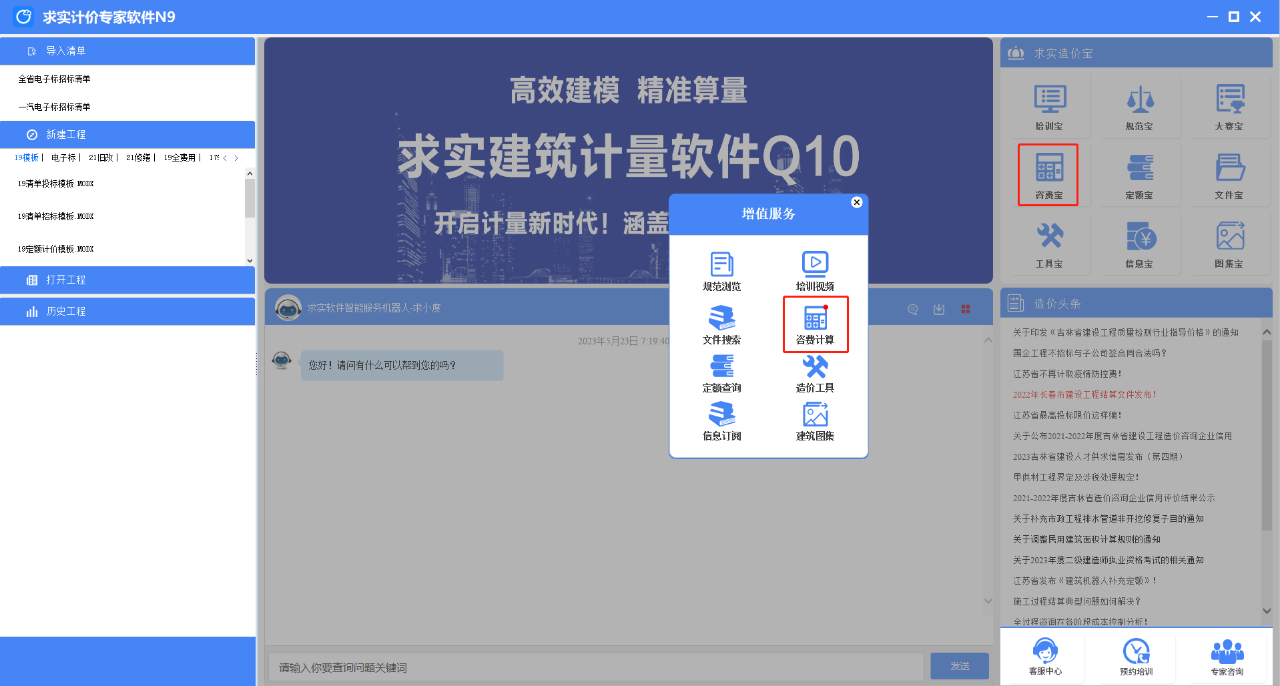Screen dimensions: 1280x686
Task: Focus the chat question input field
Action: pyautogui.click(x=595, y=667)
